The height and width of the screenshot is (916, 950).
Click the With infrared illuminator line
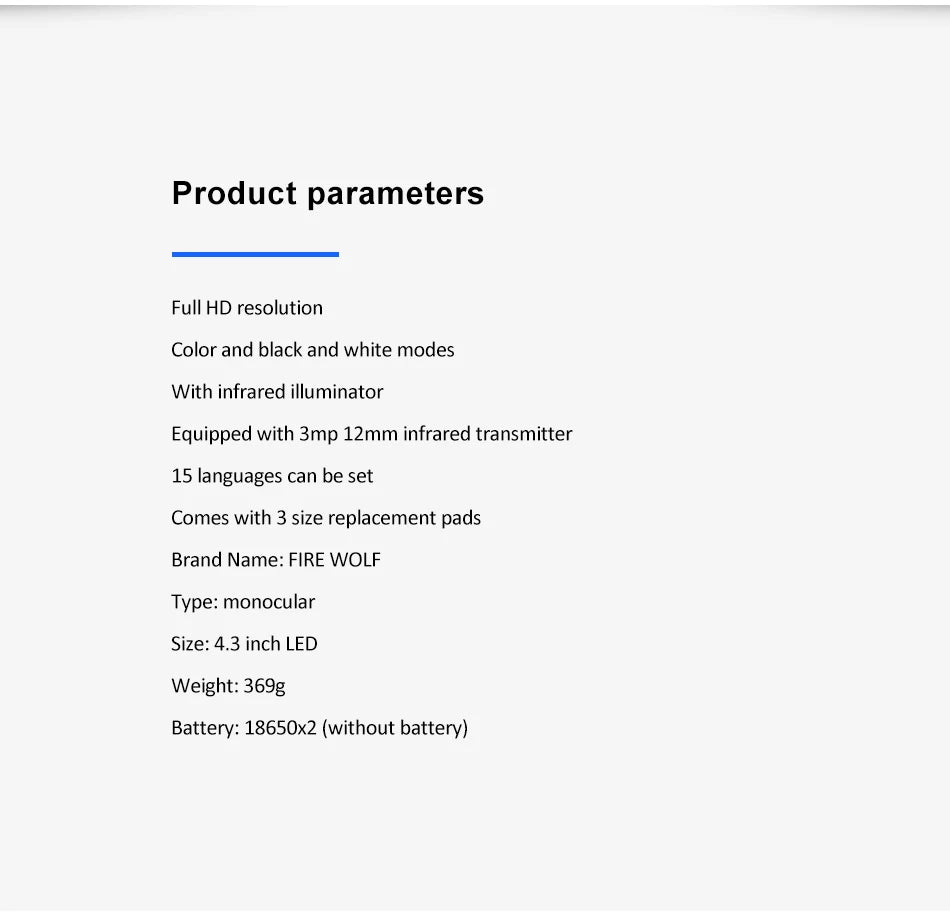click(x=277, y=392)
